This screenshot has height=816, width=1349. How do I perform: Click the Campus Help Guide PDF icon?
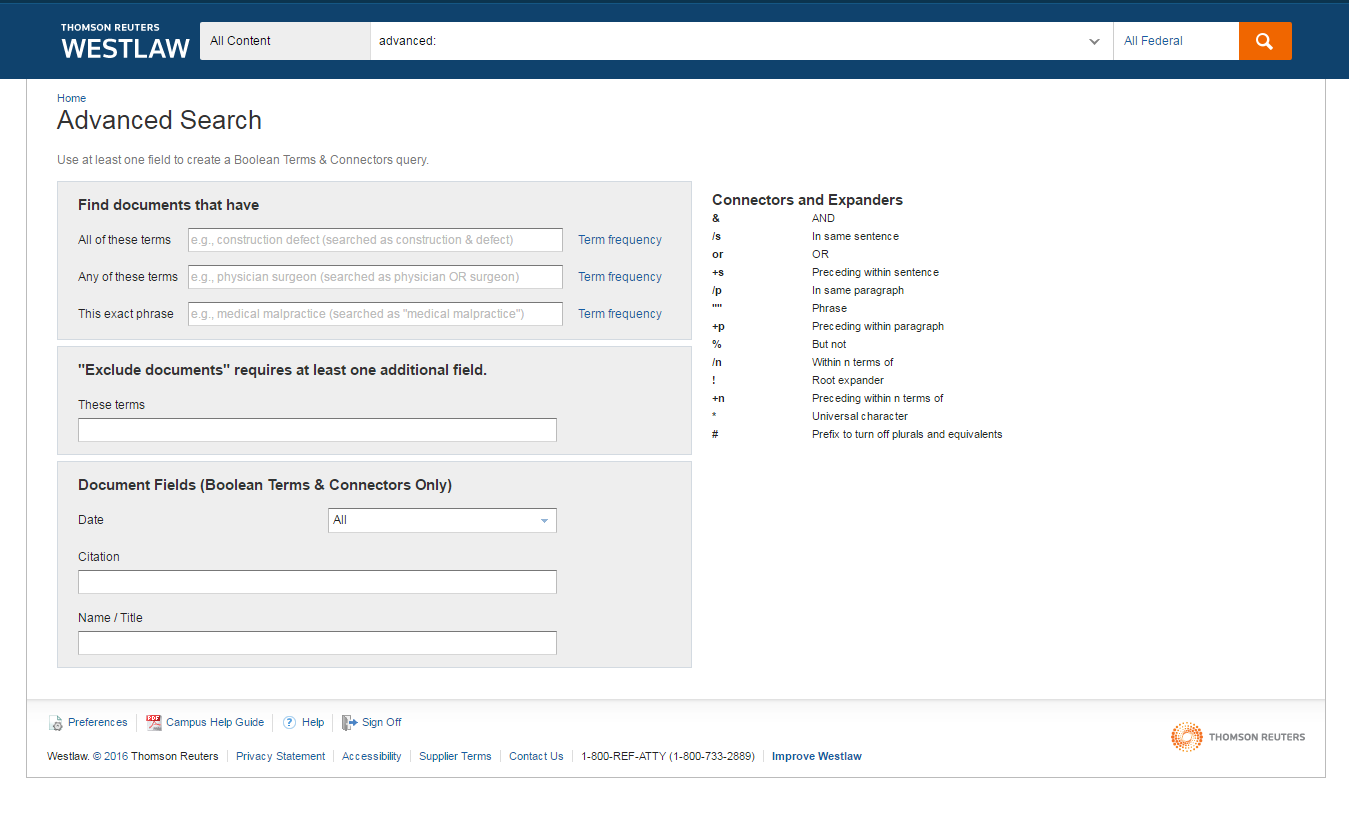154,722
